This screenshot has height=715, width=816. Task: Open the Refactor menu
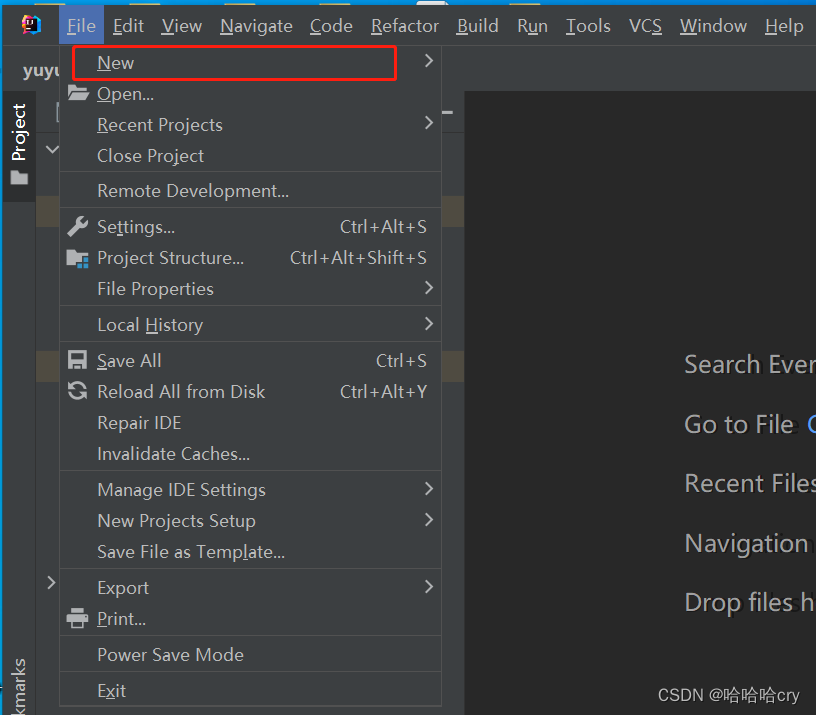(405, 25)
